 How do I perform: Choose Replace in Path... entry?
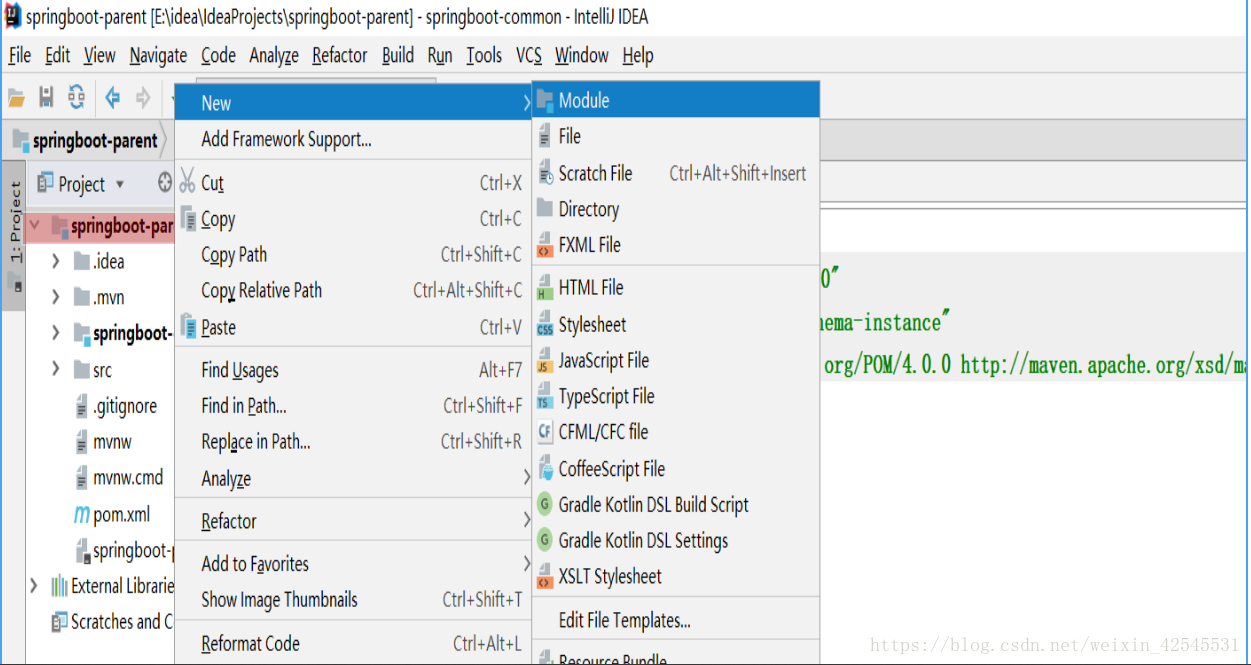tap(353, 441)
